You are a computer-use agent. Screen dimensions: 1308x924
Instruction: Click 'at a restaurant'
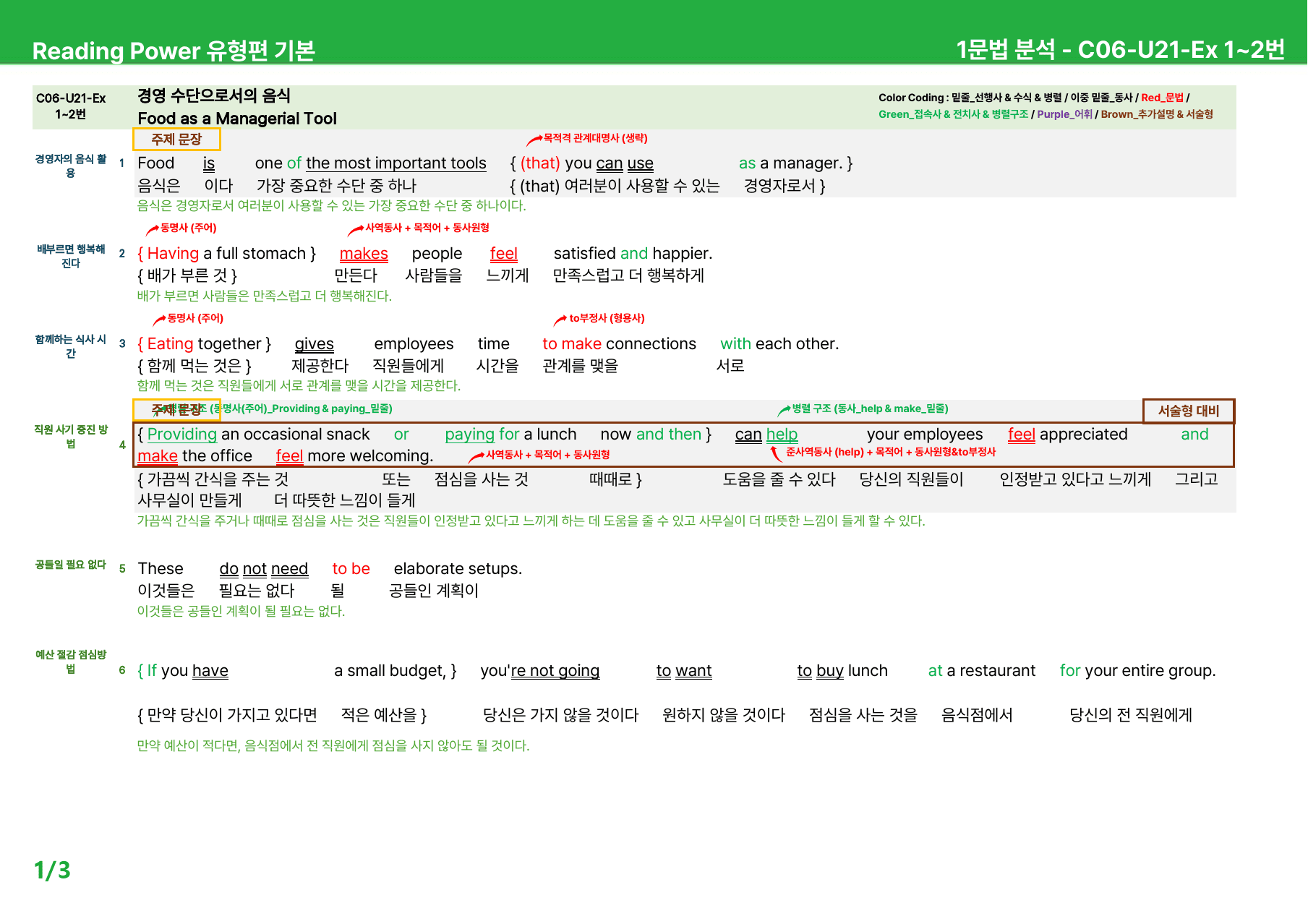click(982, 671)
